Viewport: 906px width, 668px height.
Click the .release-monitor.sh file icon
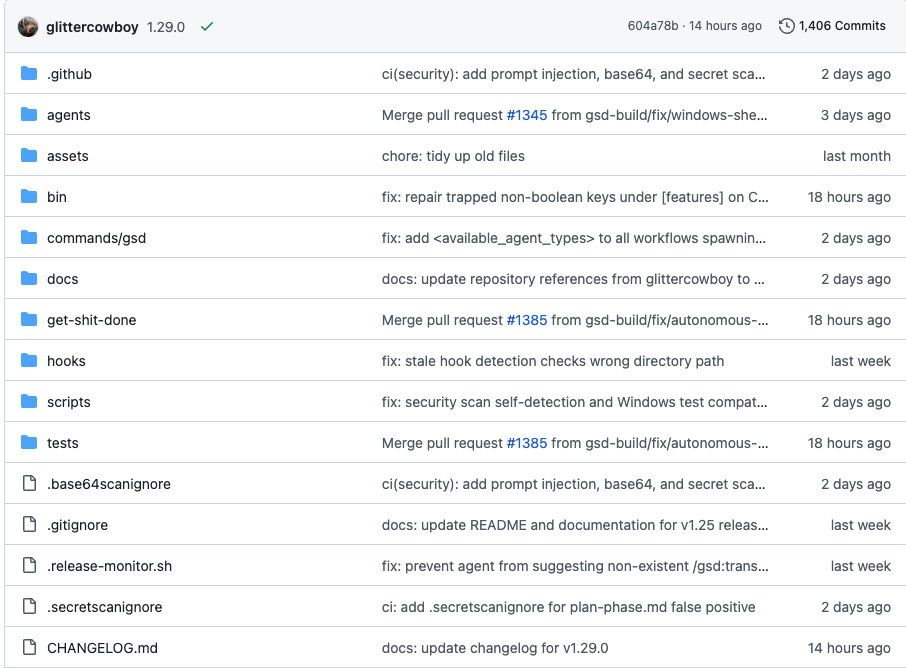(29, 565)
